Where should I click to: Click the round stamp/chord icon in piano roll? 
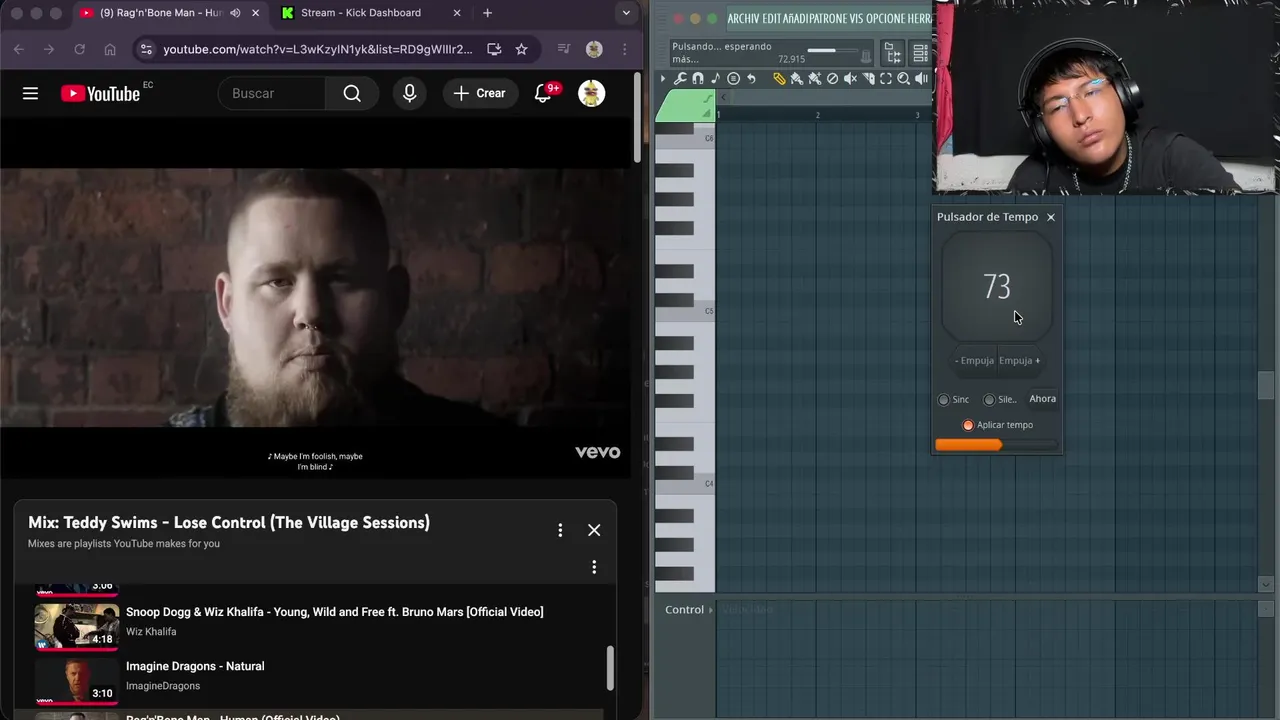point(733,78)
